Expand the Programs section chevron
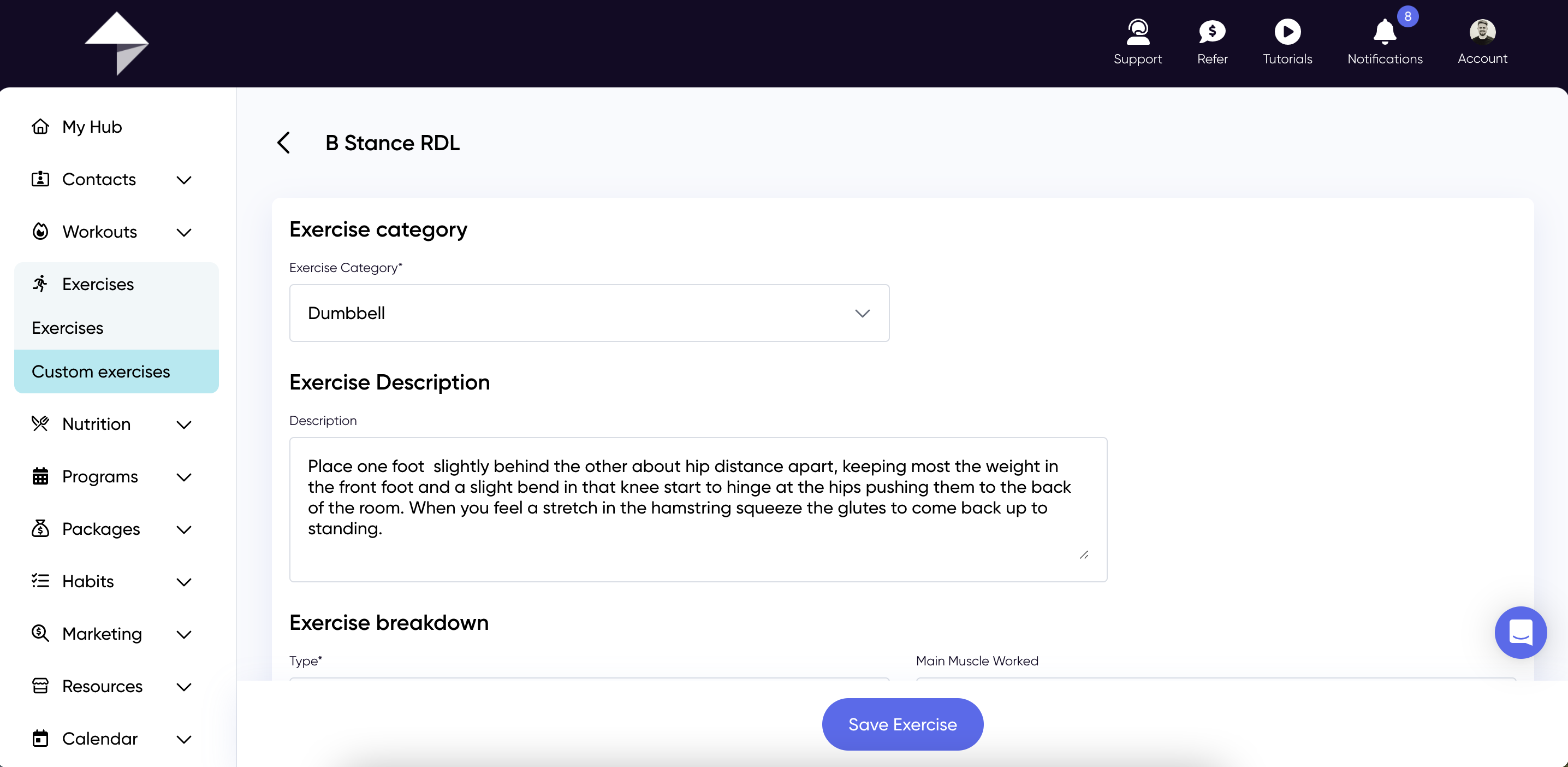 click(184, 477)
